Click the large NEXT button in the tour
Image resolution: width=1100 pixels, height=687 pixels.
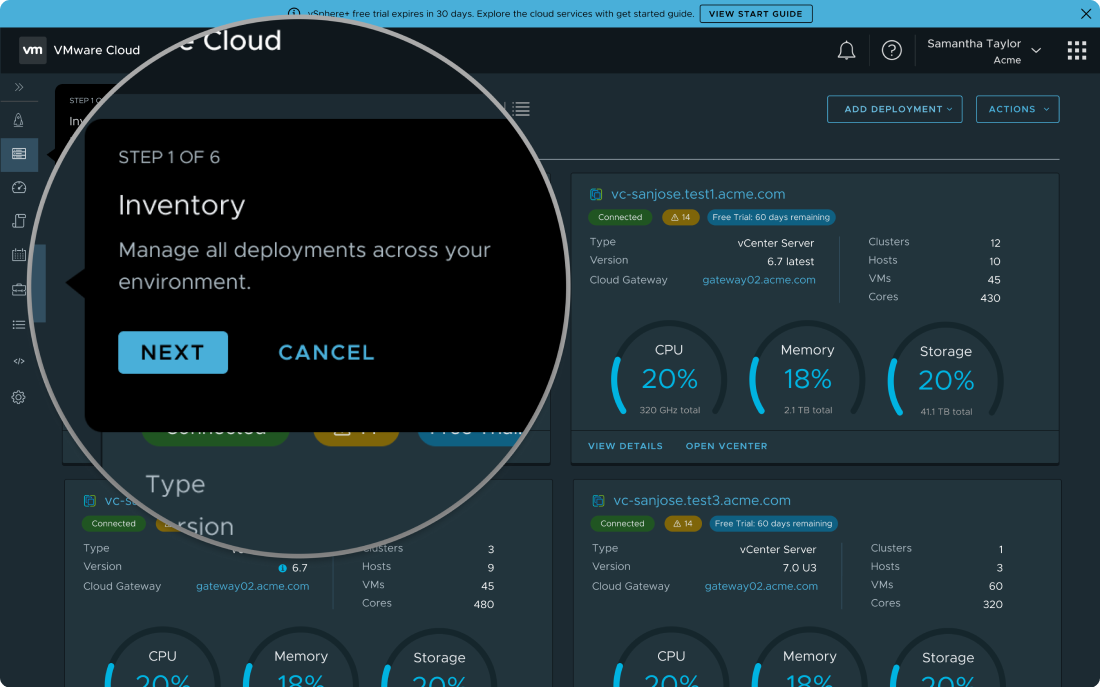point(173,352)
